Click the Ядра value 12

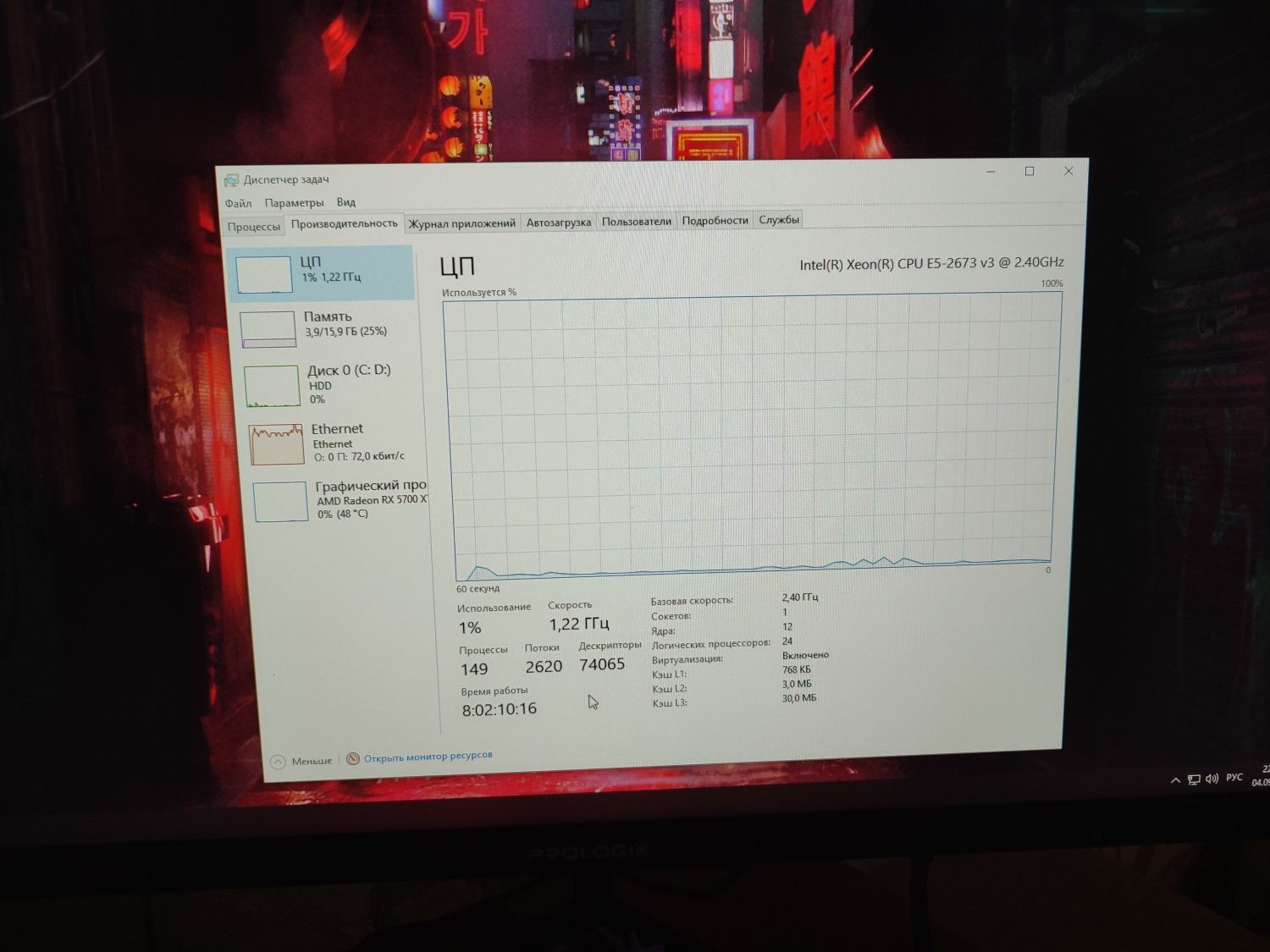point(787,627)
